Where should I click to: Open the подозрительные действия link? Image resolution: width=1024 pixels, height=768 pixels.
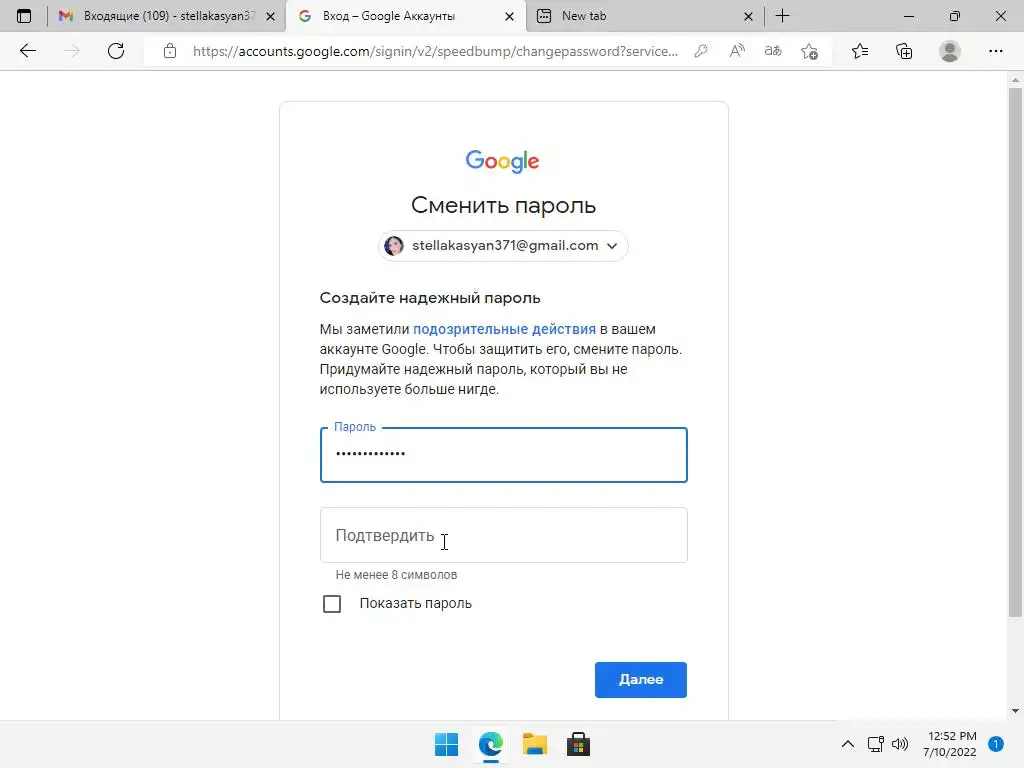click(x=504, y=329)
